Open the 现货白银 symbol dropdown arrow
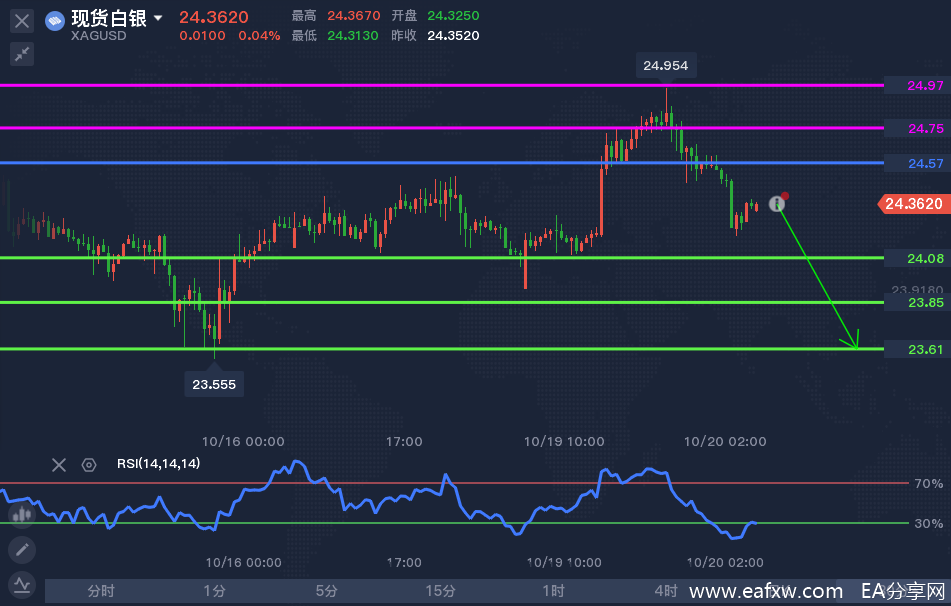 [x=158, y=18]
